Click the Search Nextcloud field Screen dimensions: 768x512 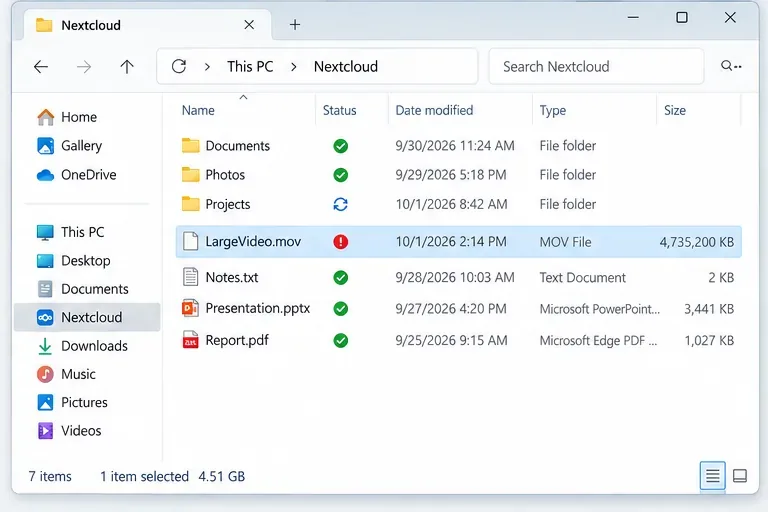pyautogui.click(x=596, y=66)
